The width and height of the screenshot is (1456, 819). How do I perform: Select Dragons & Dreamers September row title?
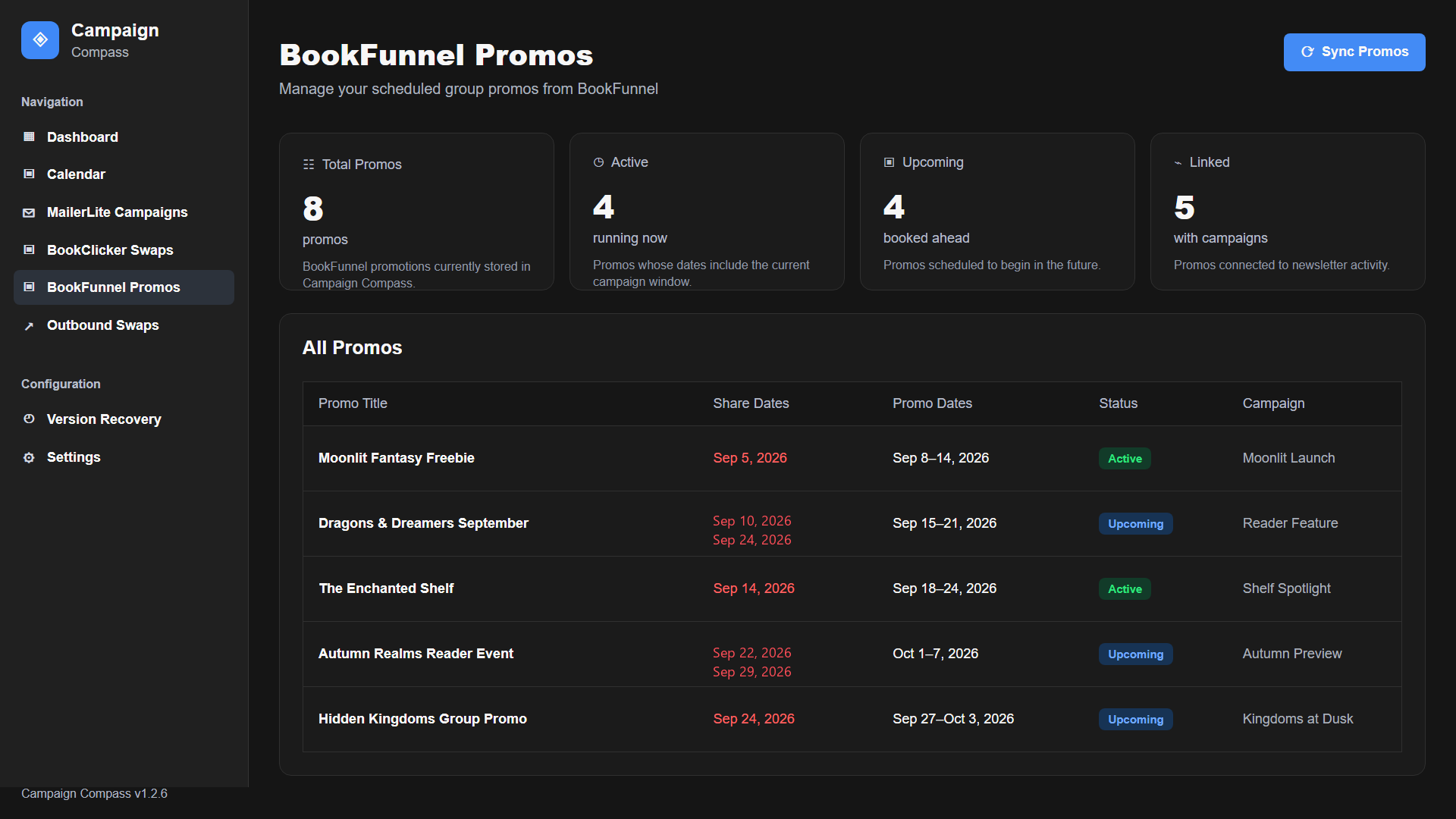[423, 523]
